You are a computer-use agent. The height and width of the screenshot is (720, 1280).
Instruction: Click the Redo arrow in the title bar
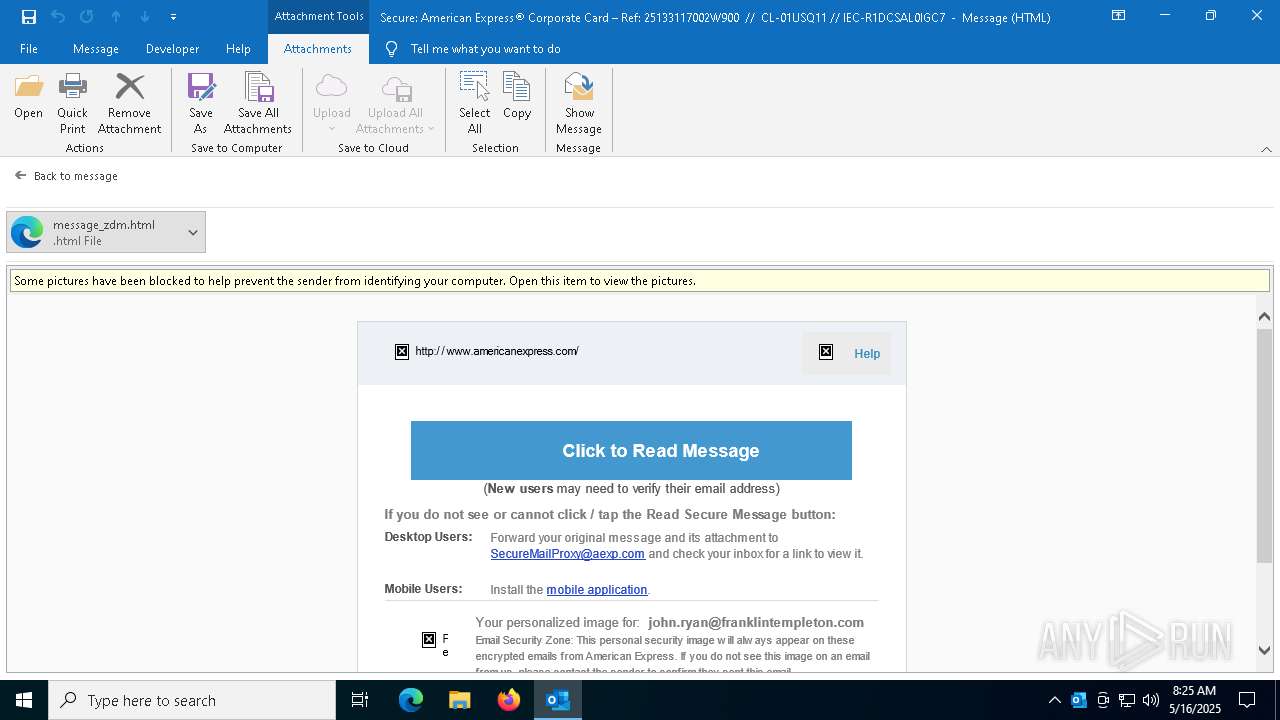(x=87, y=16)
